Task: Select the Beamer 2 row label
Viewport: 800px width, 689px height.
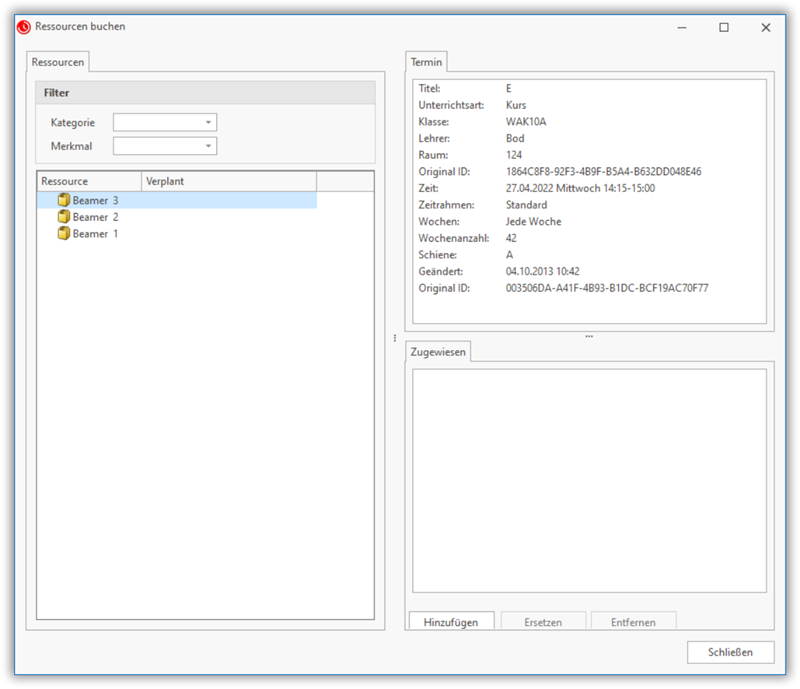Action: click(x=96, y=217)
